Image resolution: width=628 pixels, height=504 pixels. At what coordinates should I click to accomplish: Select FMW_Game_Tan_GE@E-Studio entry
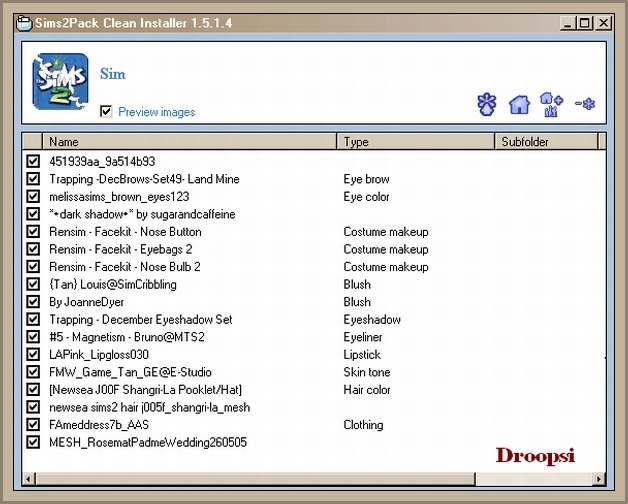(130, 372)
